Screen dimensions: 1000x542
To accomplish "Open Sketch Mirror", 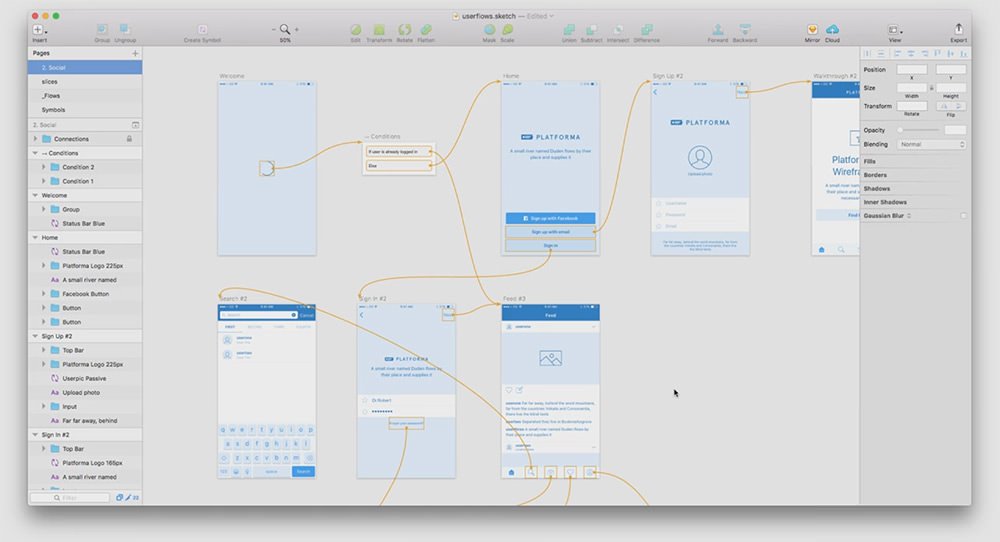I will point(812,29).
